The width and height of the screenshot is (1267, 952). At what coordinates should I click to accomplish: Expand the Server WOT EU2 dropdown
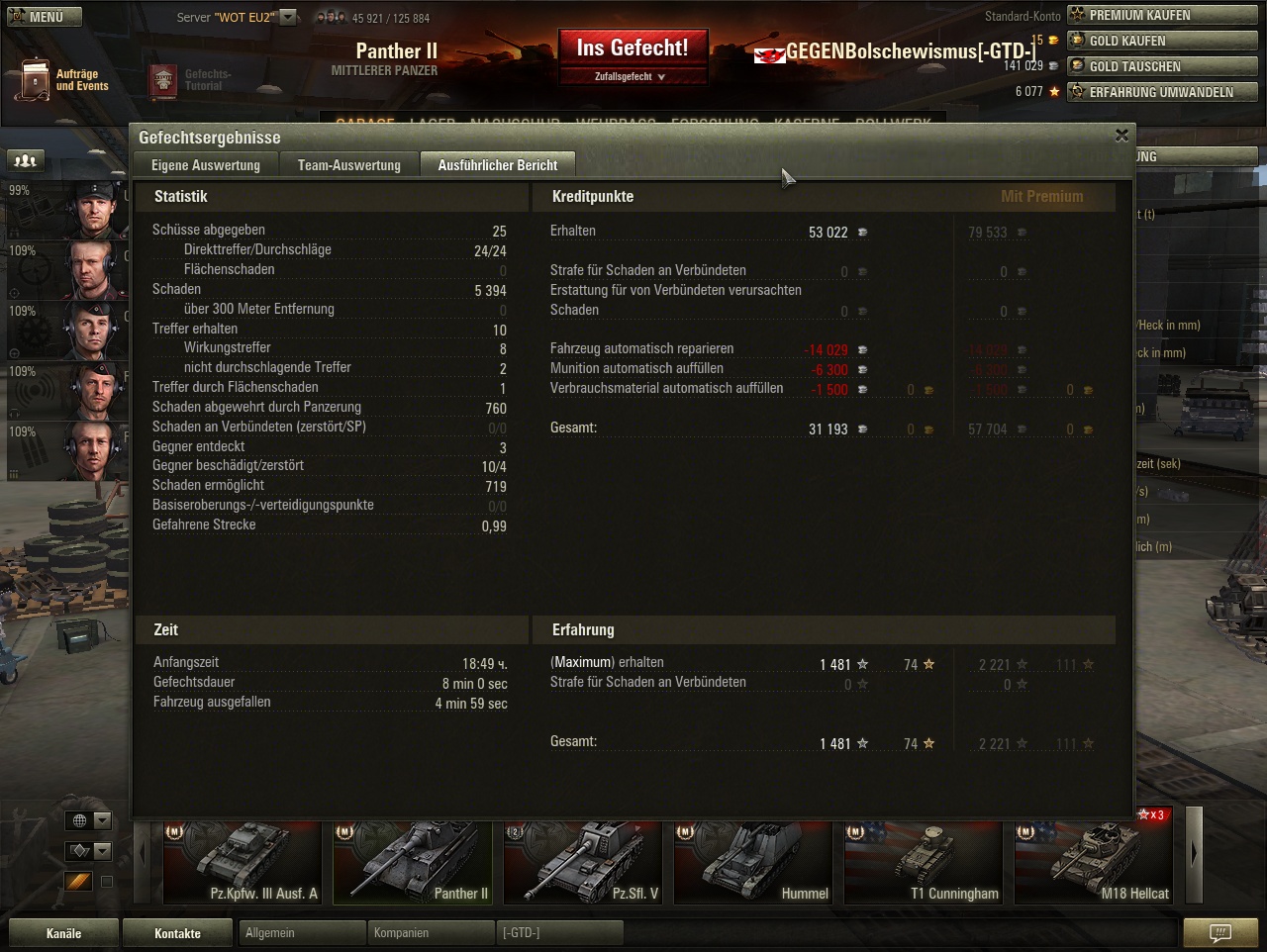[288, 17]
